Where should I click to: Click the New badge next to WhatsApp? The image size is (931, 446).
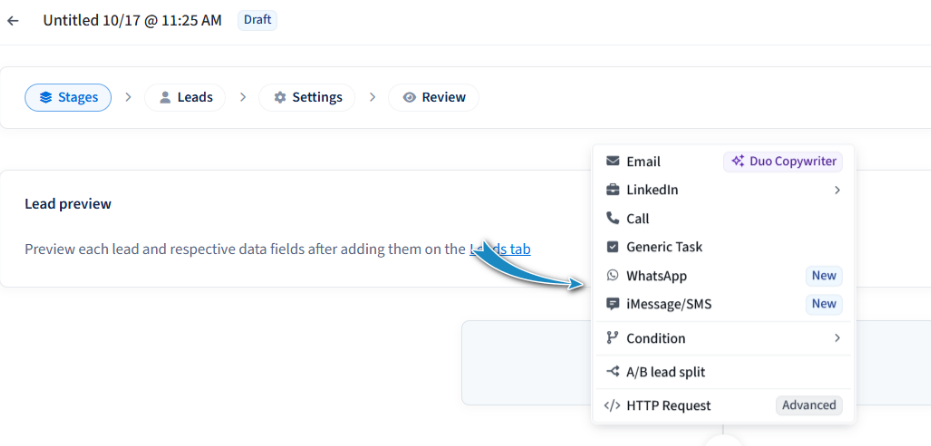(824, 275)
